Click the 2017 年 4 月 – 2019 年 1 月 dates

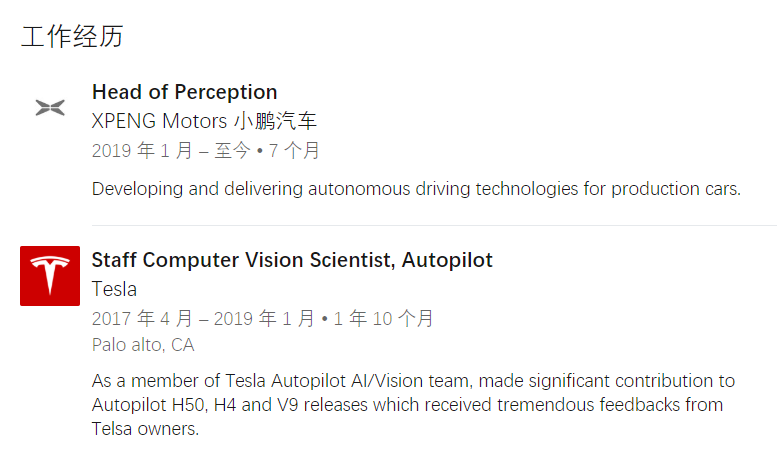point(203,319)
